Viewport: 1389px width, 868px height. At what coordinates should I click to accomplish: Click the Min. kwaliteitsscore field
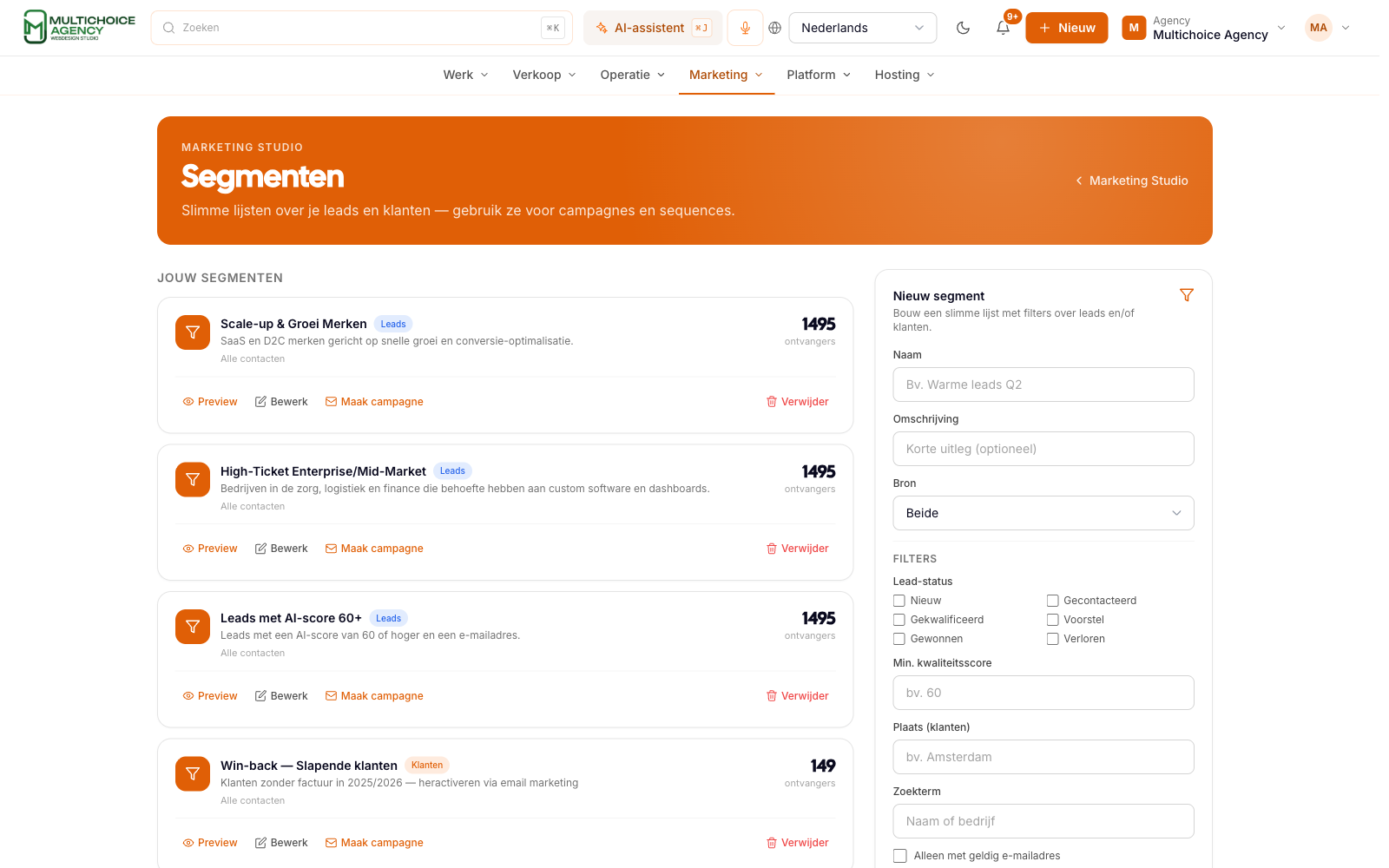click(x=1043, y=693)
